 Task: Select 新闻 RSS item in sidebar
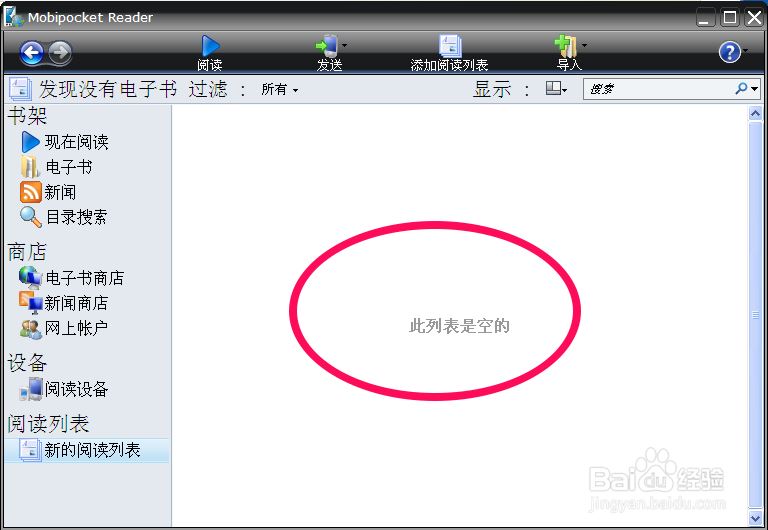[x=48, y=192]
